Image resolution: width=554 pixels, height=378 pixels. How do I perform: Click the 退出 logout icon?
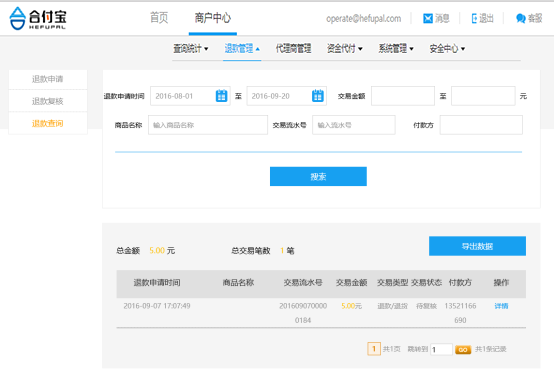pos(474,18)
